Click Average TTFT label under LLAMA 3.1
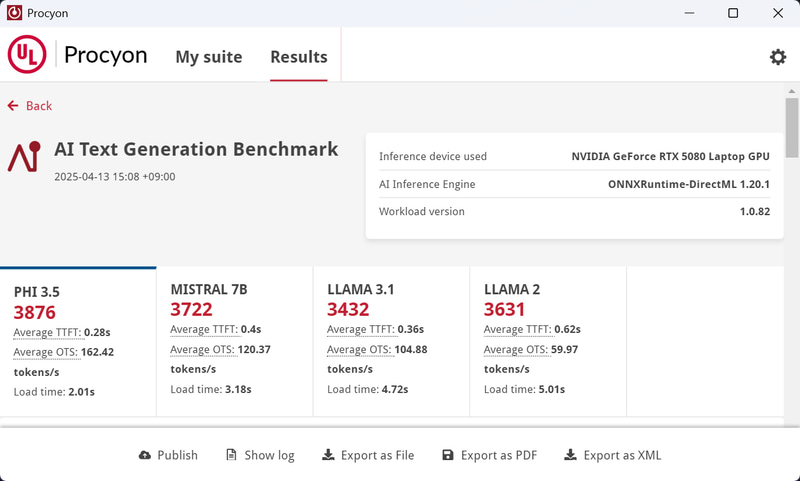The width and height of the screenshot is (800, 481). [361, 330]
